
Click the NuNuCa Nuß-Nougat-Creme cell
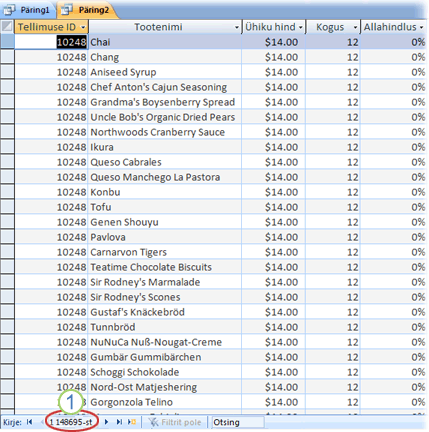click(165, 342)
